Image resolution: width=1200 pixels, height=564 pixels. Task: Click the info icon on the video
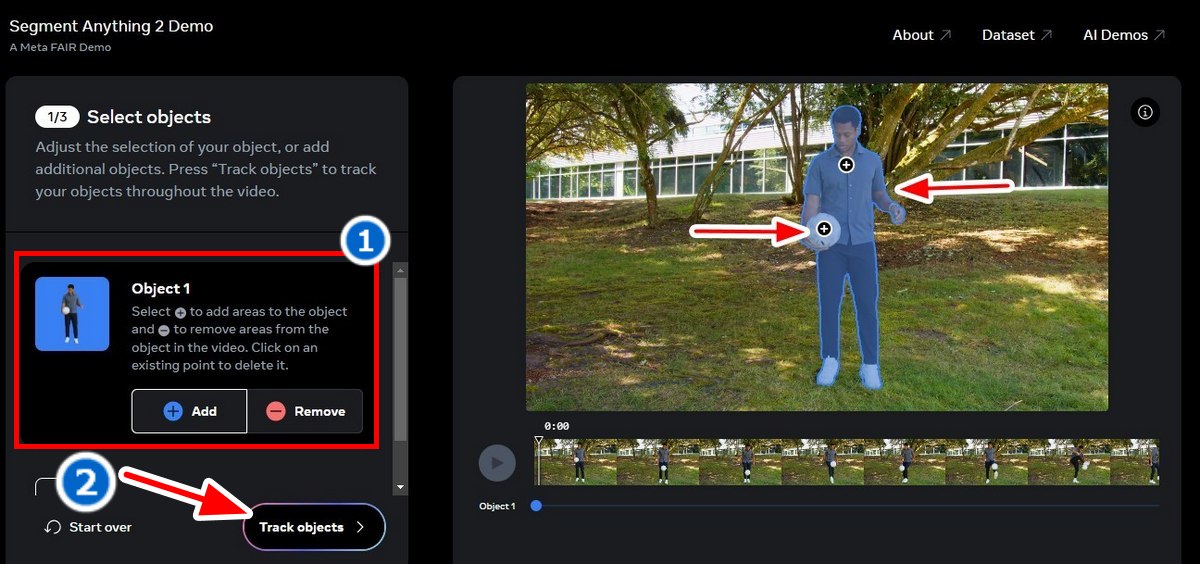(1145, 113)
